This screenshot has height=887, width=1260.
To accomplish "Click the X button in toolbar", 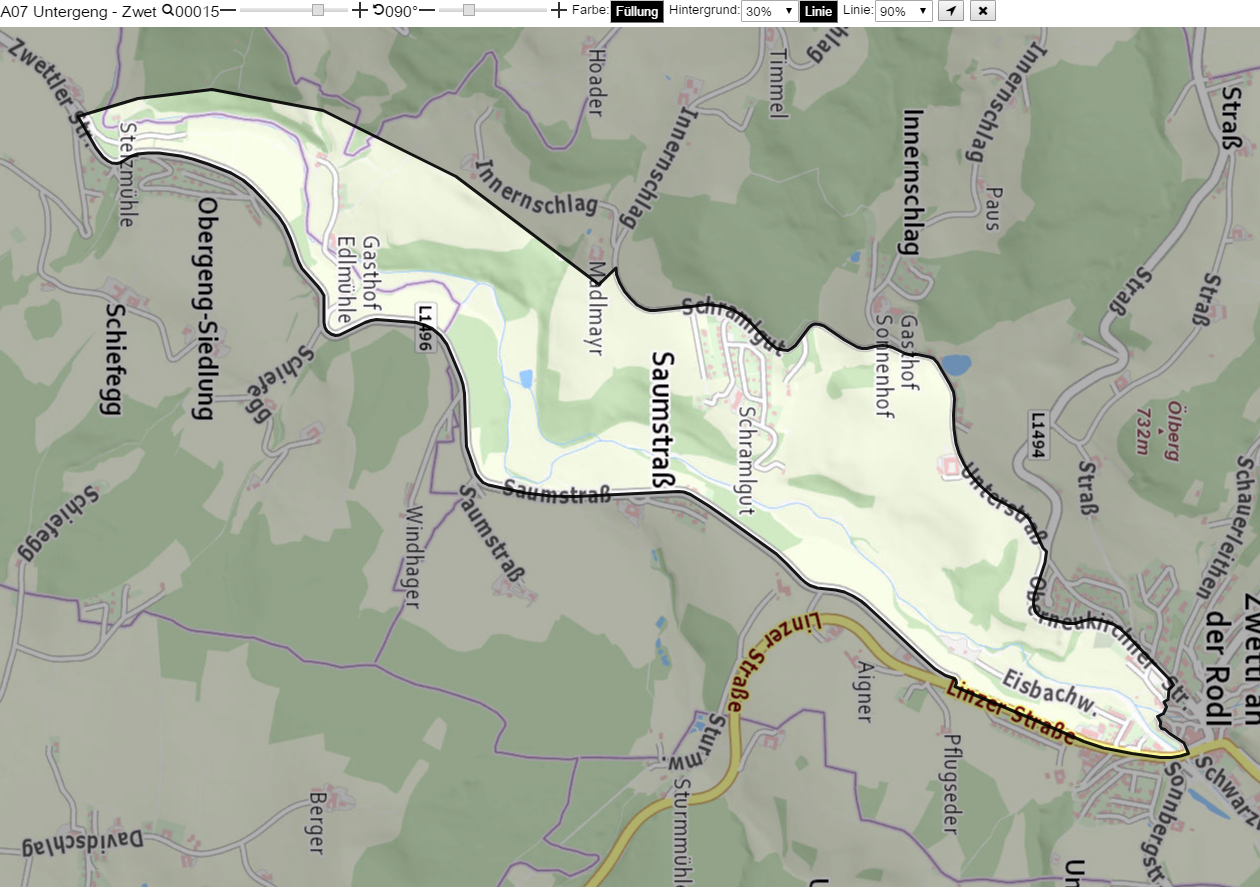I will click(984, 11).
